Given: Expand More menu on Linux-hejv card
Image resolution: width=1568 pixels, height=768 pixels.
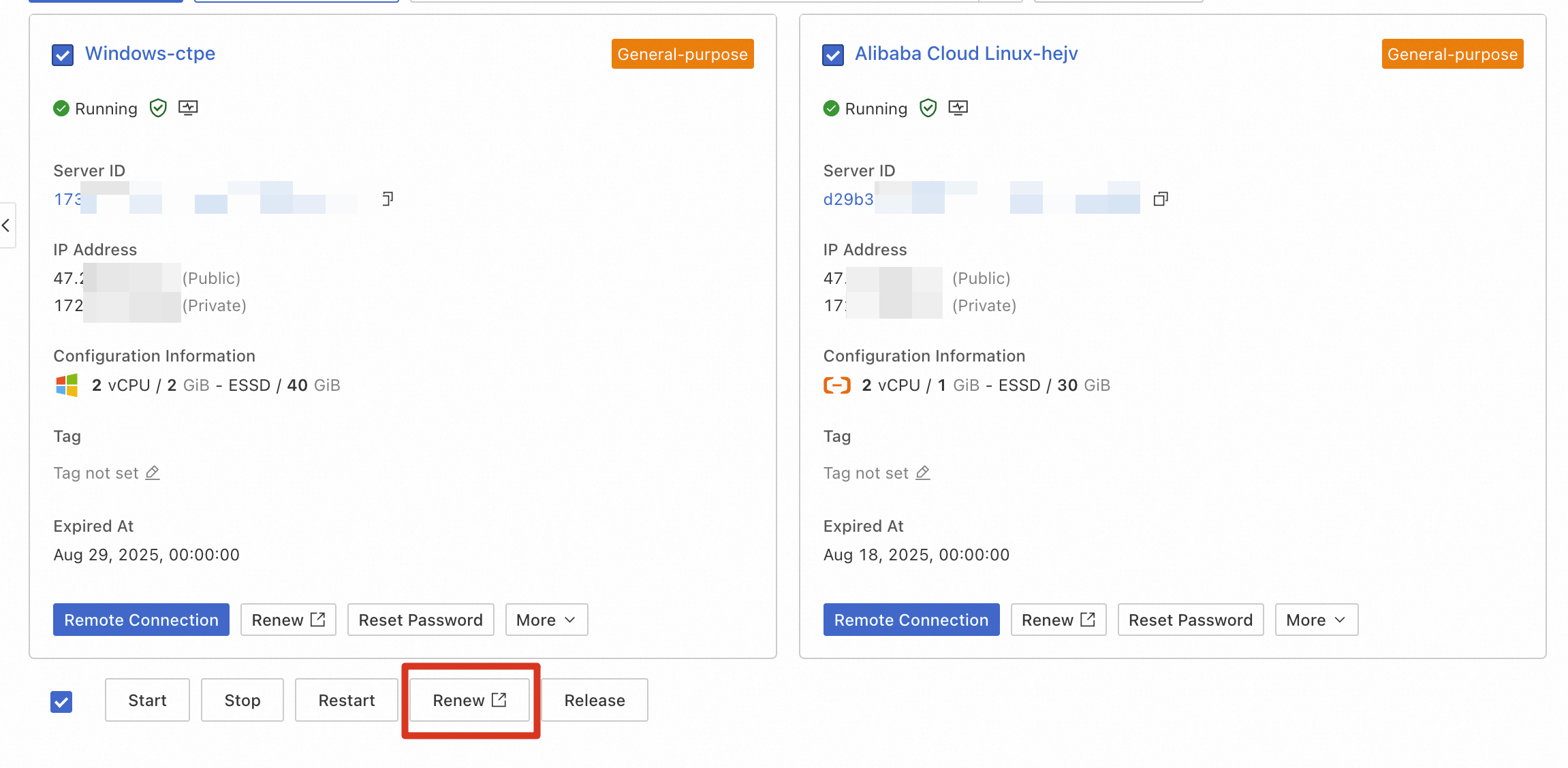Looking at the screenshot, I should (x=1316, y=620).
